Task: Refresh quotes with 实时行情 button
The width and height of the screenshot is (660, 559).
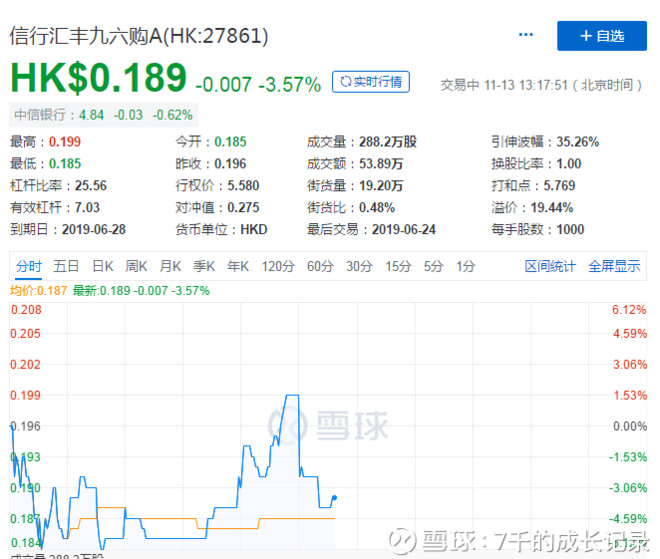Action: pos(370,82)
